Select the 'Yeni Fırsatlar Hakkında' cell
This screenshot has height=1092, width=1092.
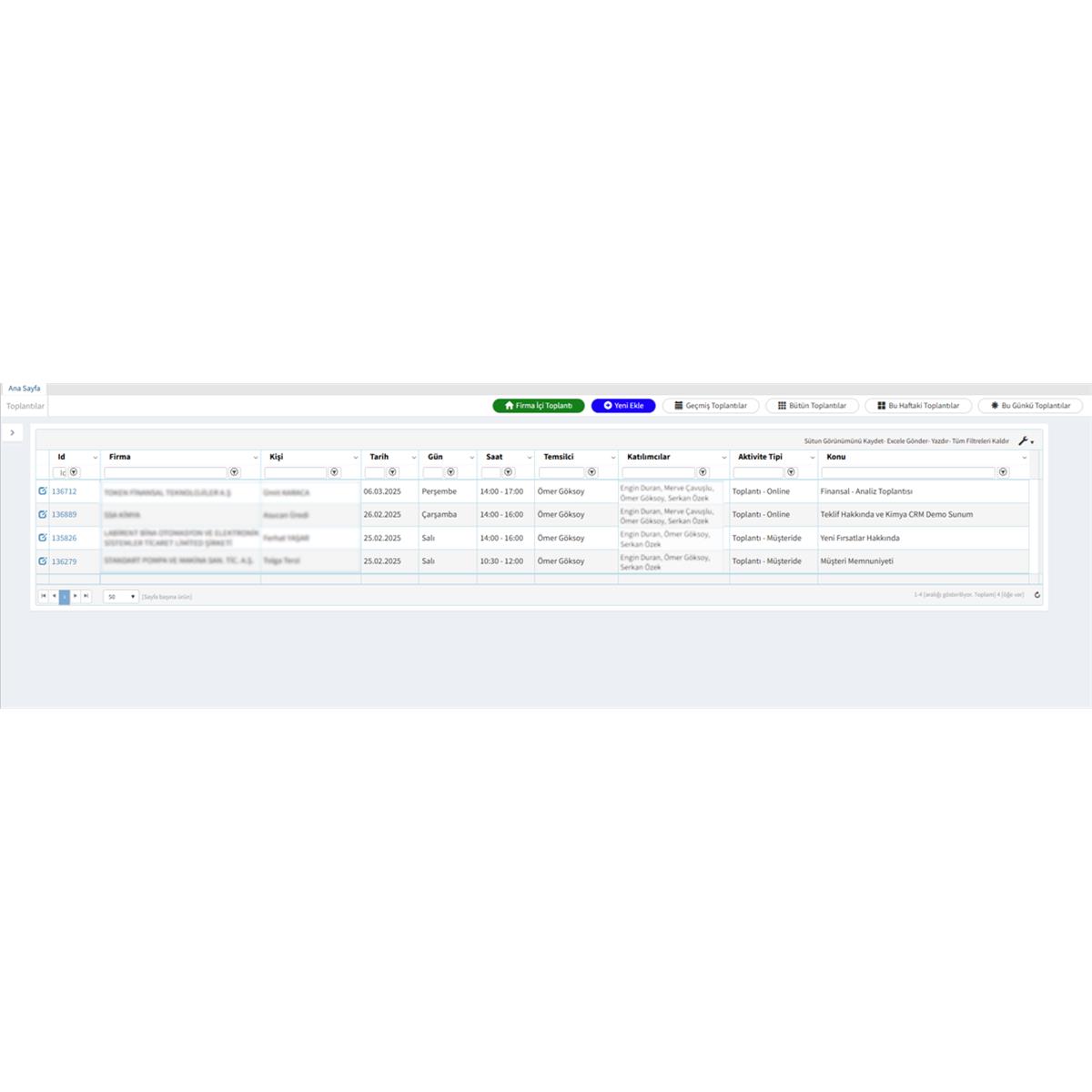click(924, 538)
